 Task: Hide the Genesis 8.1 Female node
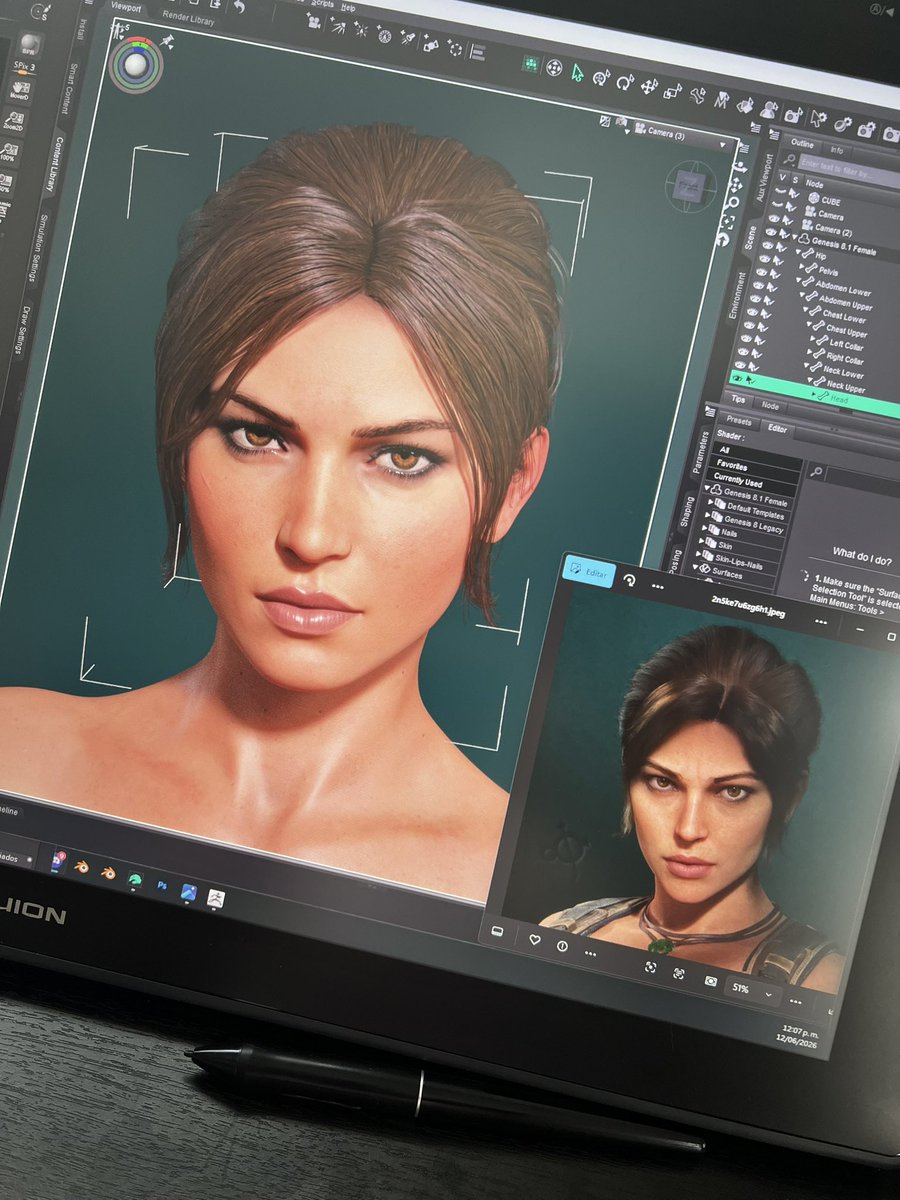(770, 234)
